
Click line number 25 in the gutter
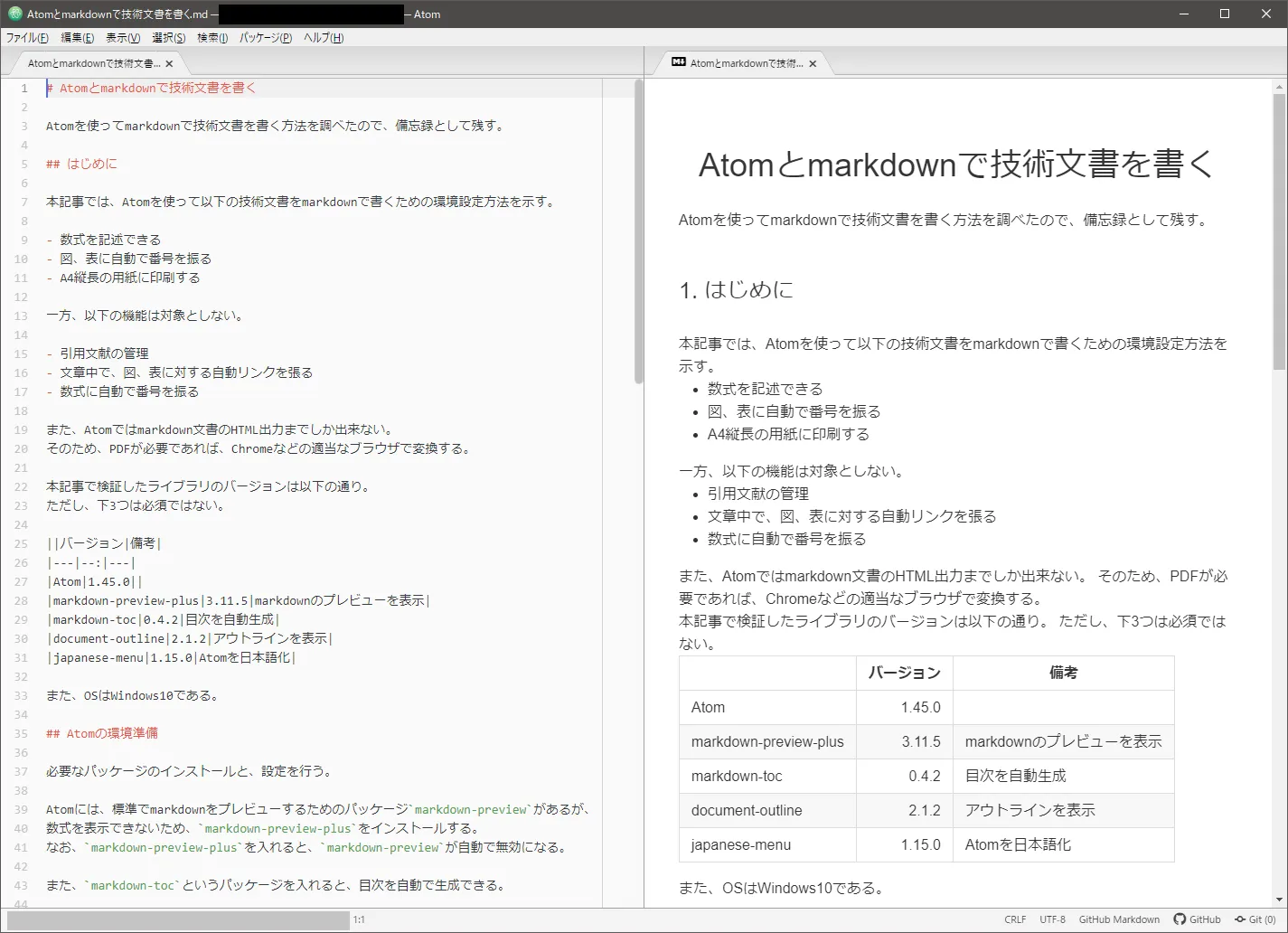click(21, 542)
